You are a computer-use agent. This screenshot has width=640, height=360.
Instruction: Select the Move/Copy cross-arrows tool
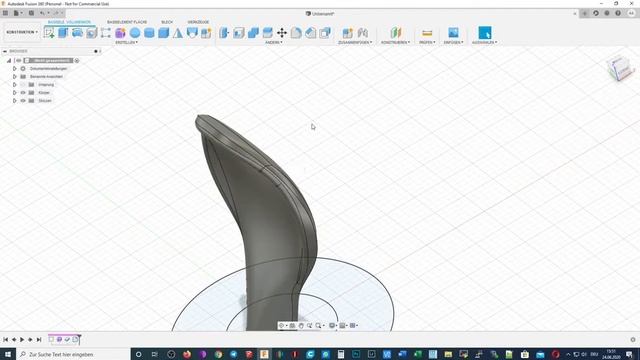click(282, 33)
